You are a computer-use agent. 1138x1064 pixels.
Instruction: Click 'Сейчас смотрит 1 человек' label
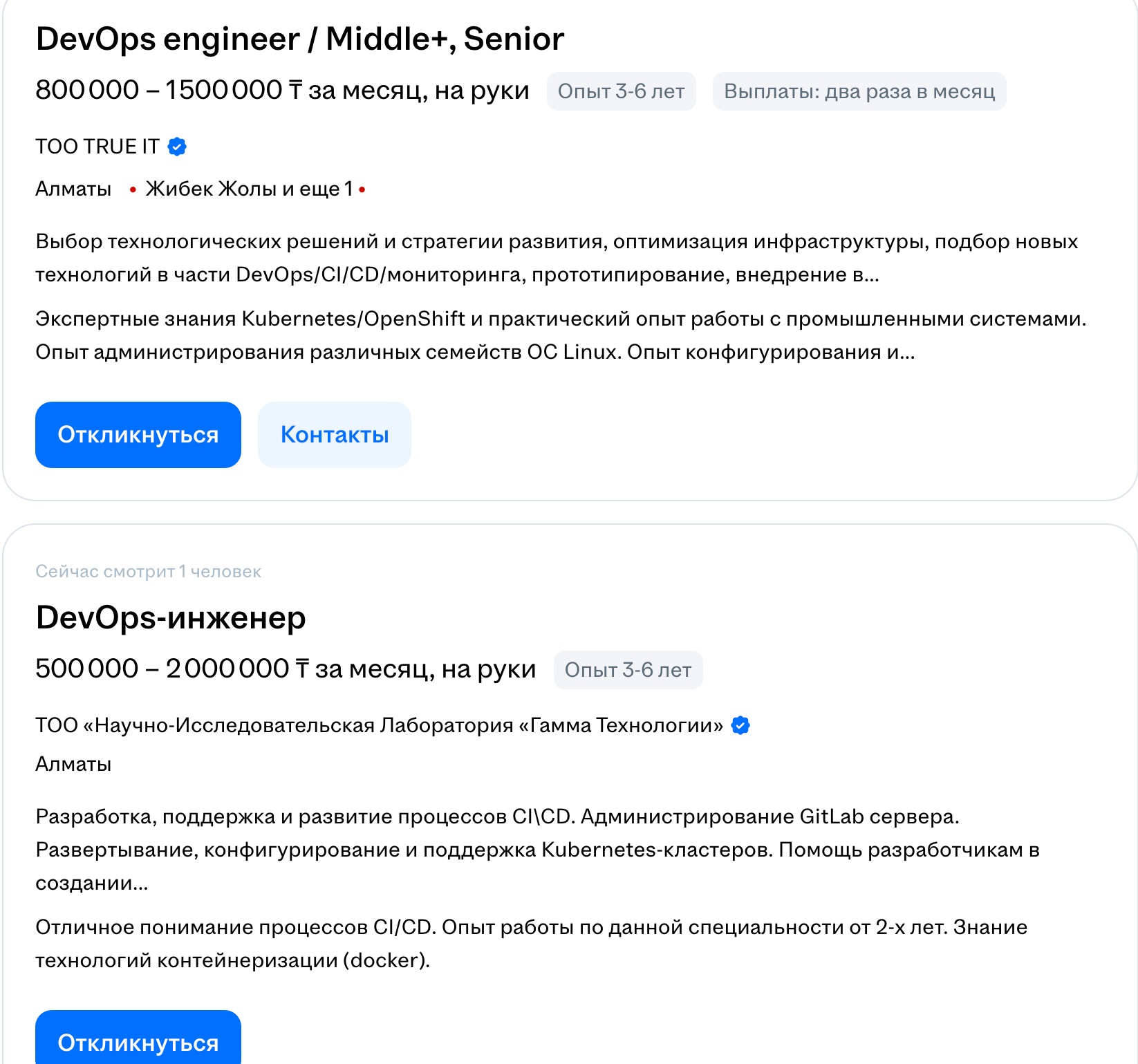[148, 572]
